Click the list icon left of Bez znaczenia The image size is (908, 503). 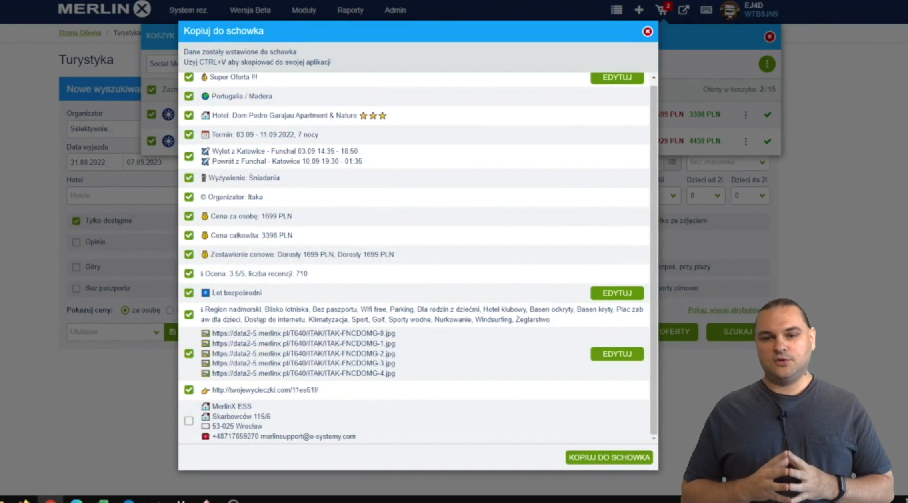[x=672, y=162]
